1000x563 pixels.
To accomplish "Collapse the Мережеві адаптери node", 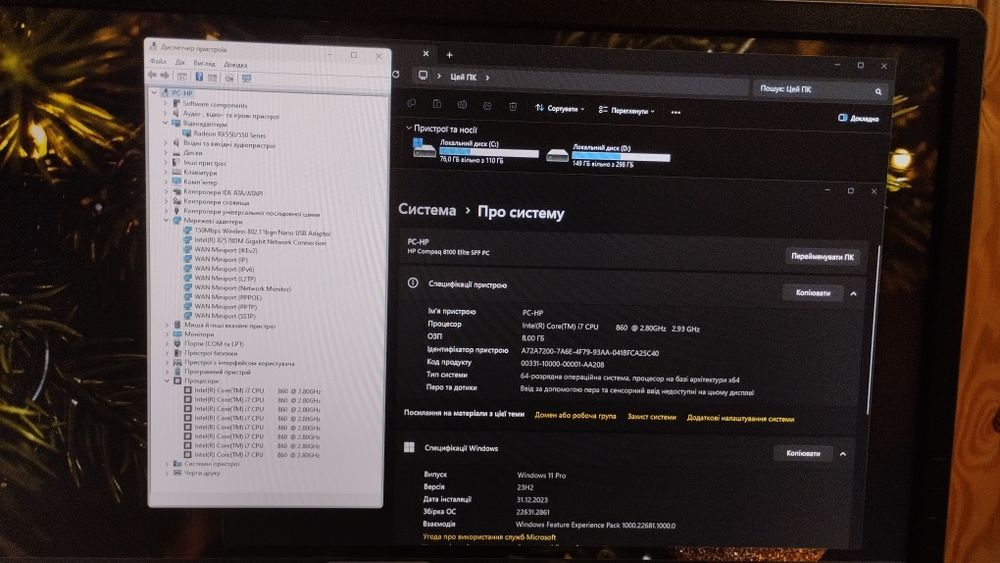I will 166,221.
